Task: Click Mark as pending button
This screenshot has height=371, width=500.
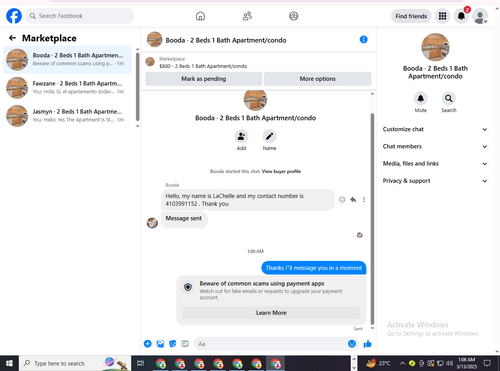Action: (x=204, y=79)
